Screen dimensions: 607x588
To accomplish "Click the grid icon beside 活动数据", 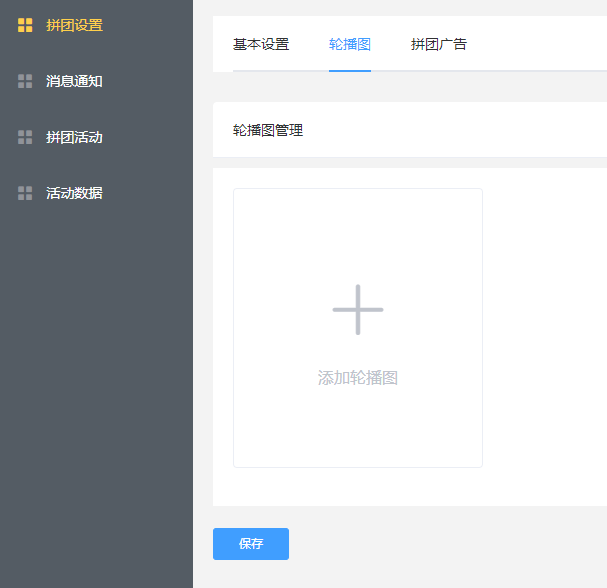I will pyautogui.click(x=25, y=193).
